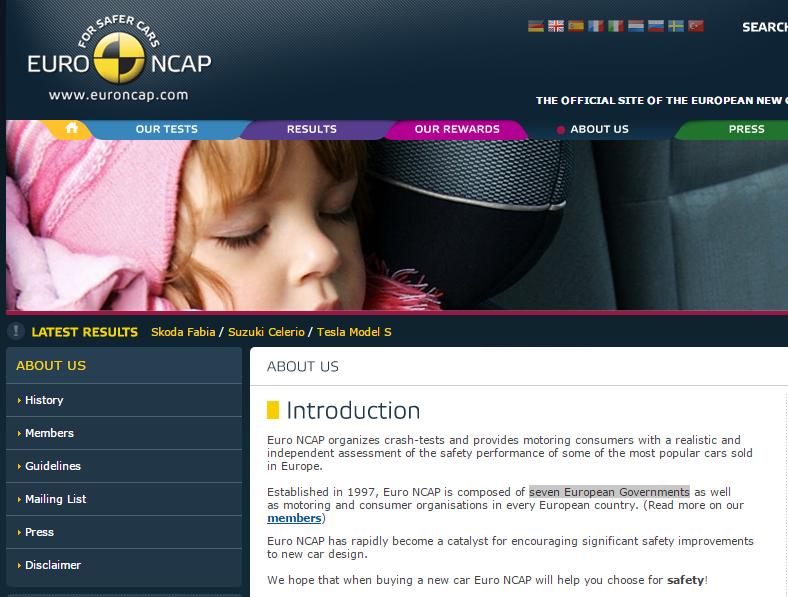Switch language using the German flag

(x=535, y=27)
